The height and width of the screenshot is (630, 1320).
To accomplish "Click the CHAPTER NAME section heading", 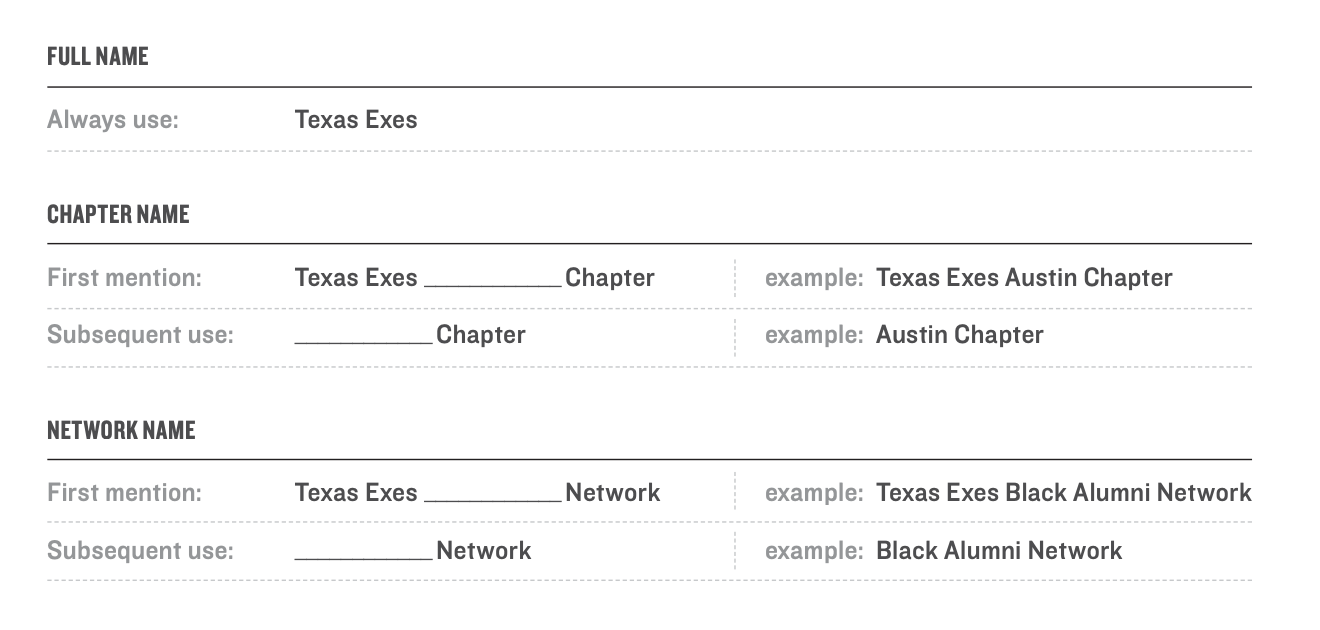I will click(118, 214).
